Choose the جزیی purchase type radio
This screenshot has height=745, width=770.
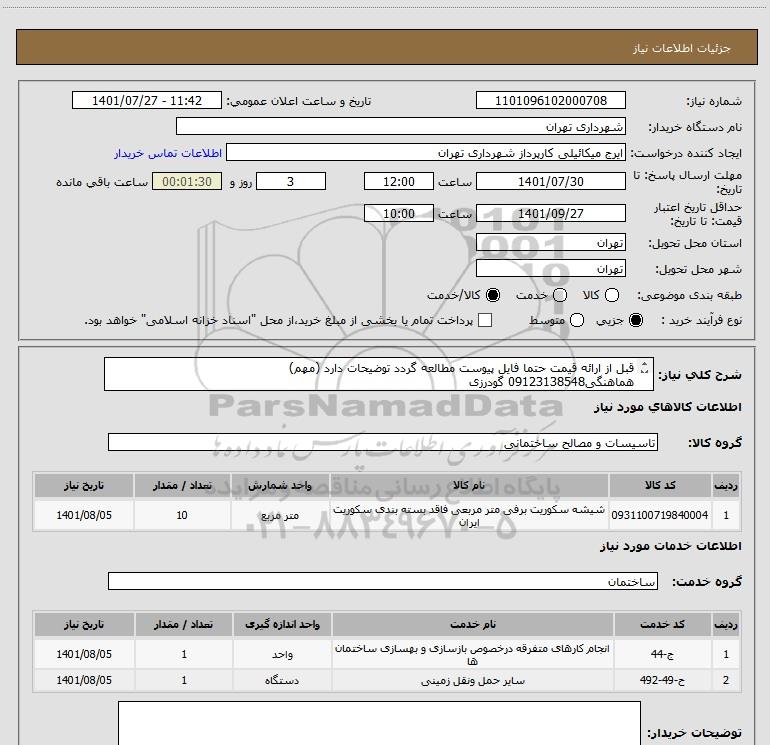click(x=636, y=320)
